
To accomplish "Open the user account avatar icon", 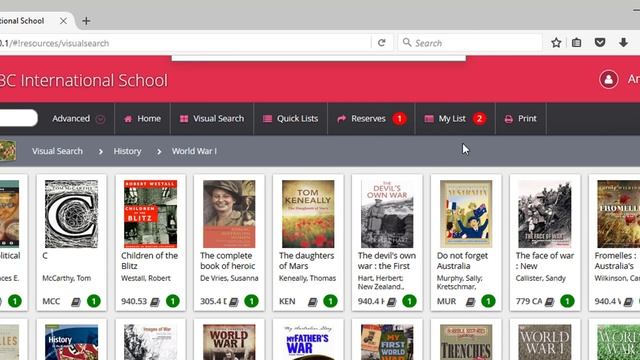I will (x=608, y=79).
